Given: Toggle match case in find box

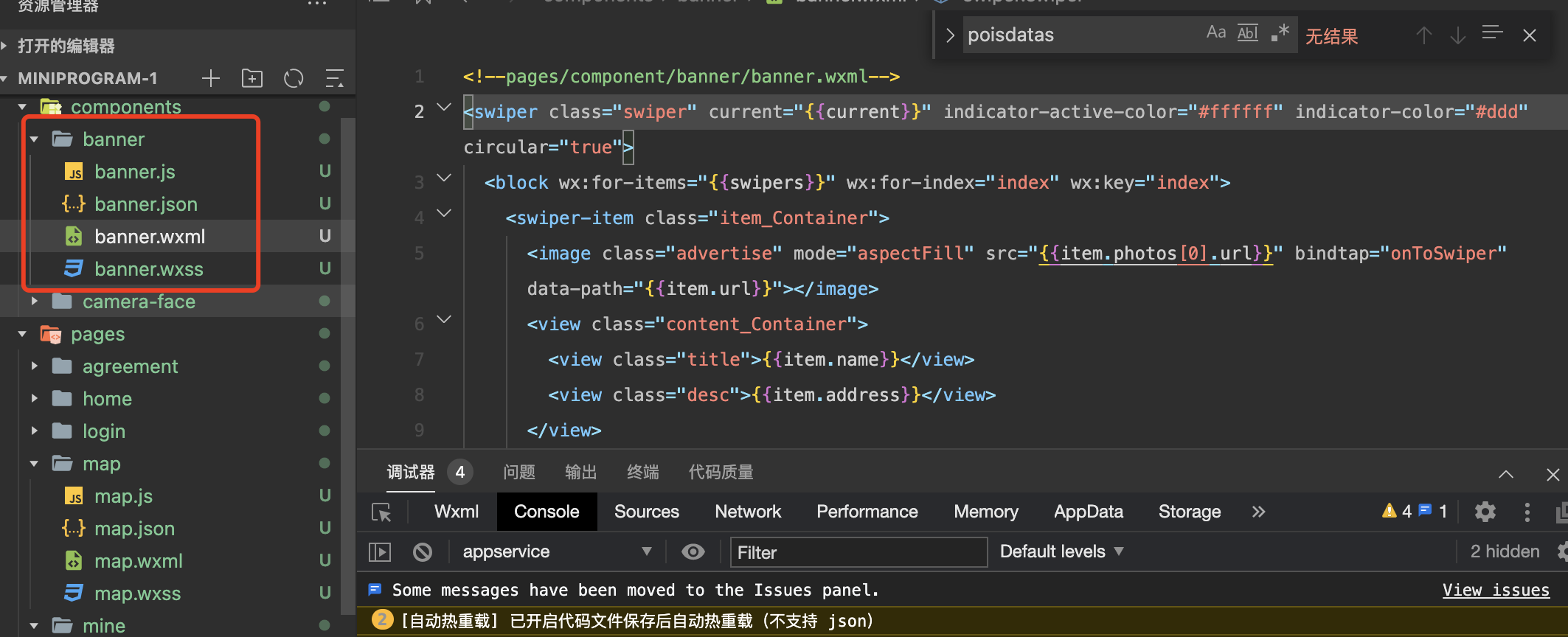Looking at the screenshot, I should pyautogui.click(x=1216, y=33).
